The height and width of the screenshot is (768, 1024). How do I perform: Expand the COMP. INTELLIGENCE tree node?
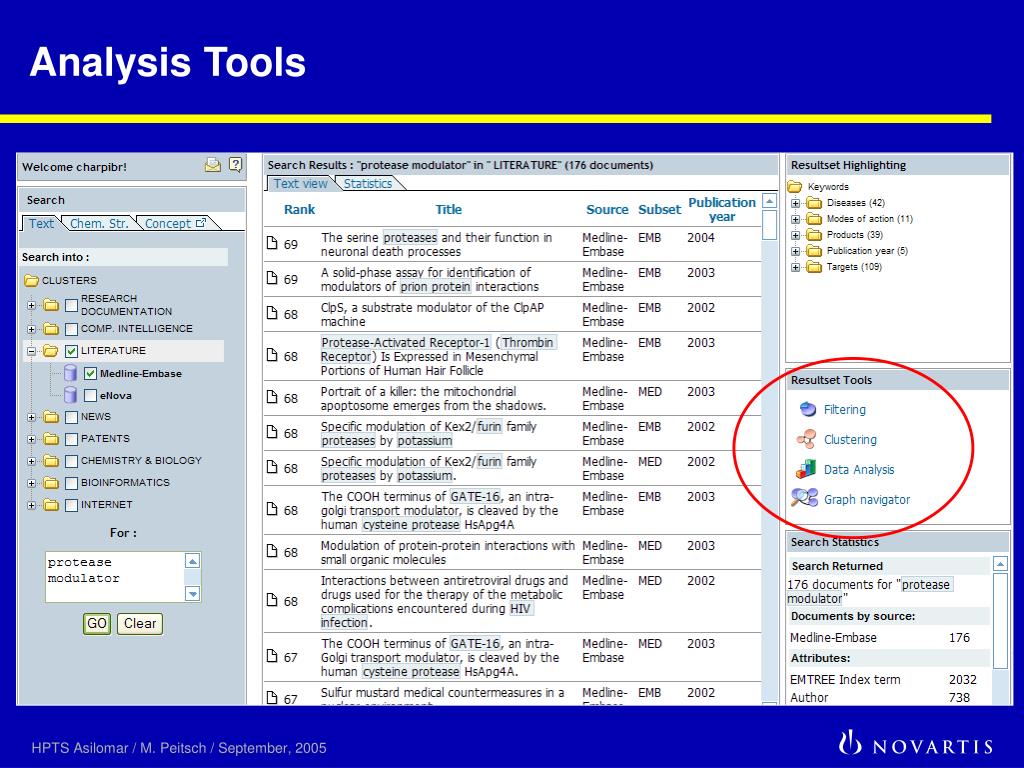click(31, 329)
